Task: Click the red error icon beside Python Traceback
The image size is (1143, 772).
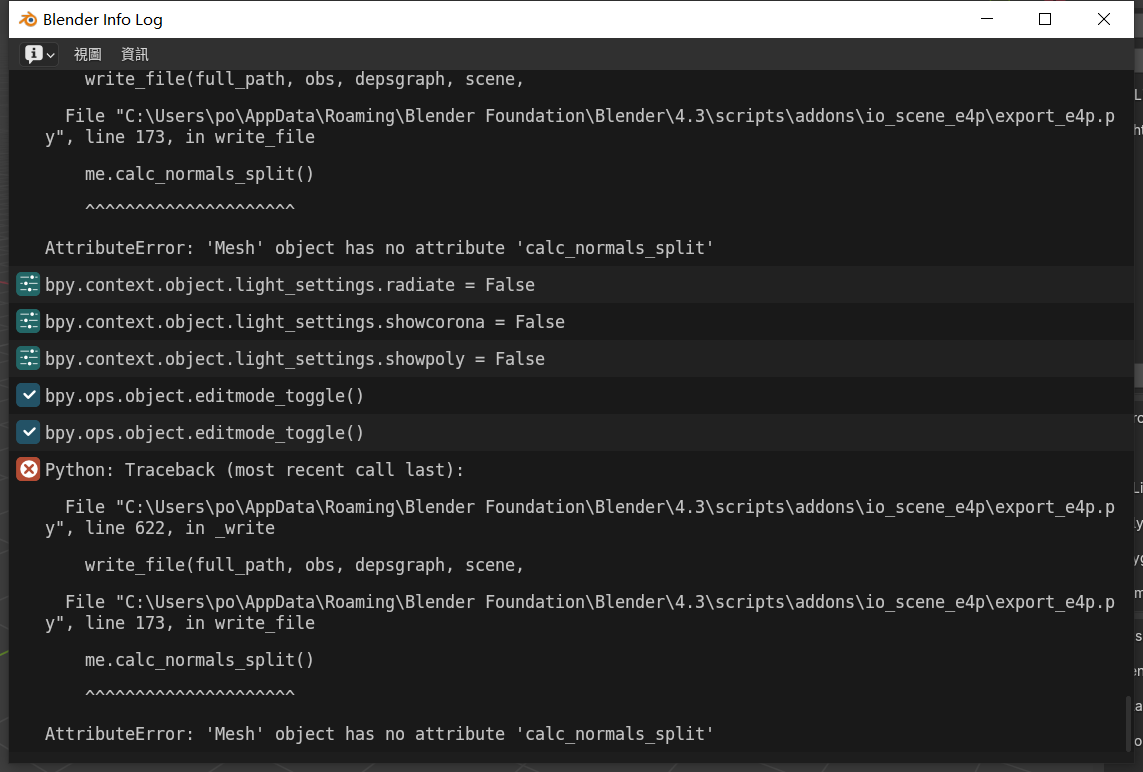Action: 28,470
